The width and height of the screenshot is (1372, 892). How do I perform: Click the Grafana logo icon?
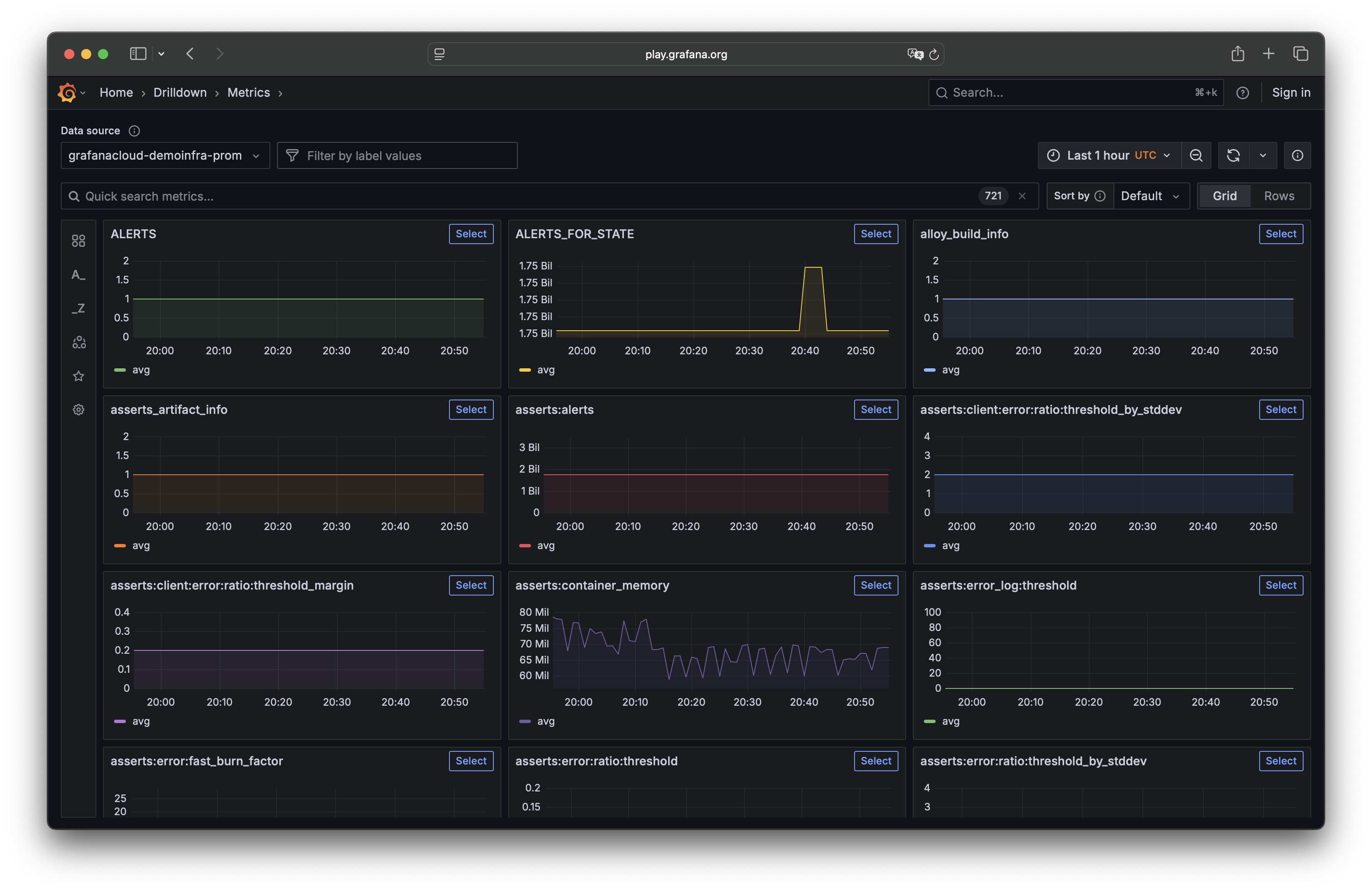click(x=67, y=92)
